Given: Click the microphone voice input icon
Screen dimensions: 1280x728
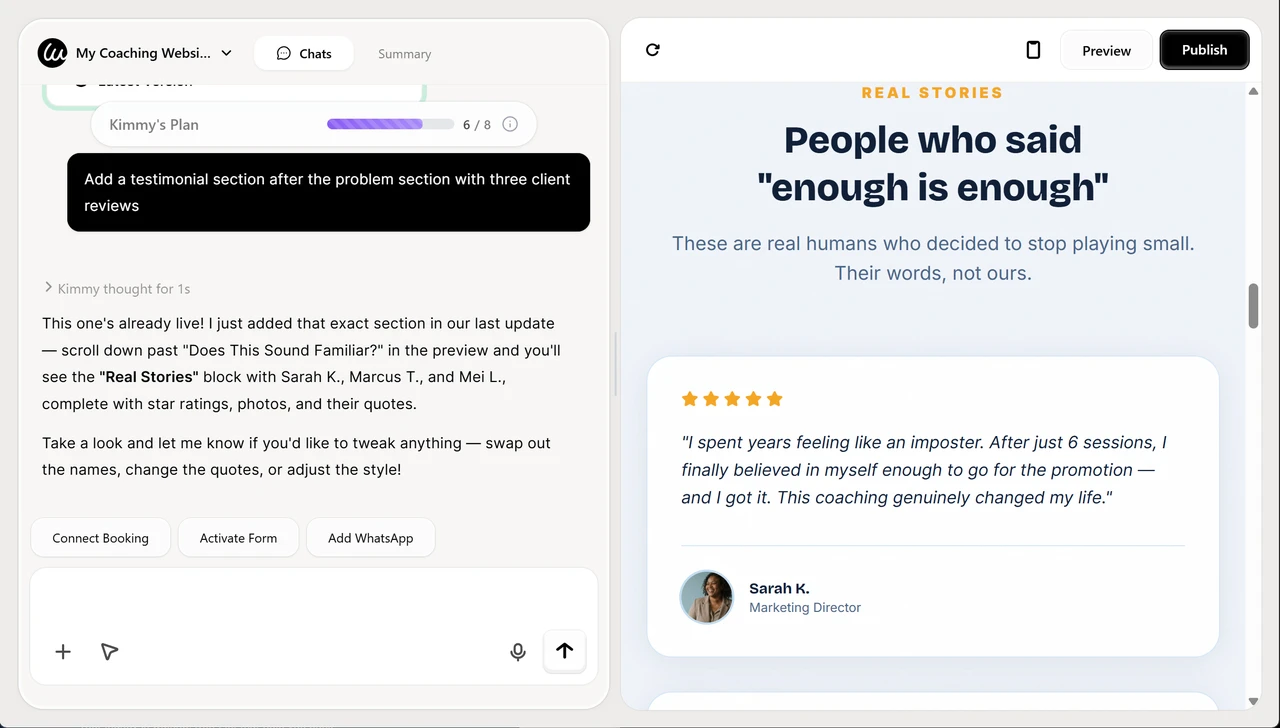Looking at the screenshot, I should (518, 652).
